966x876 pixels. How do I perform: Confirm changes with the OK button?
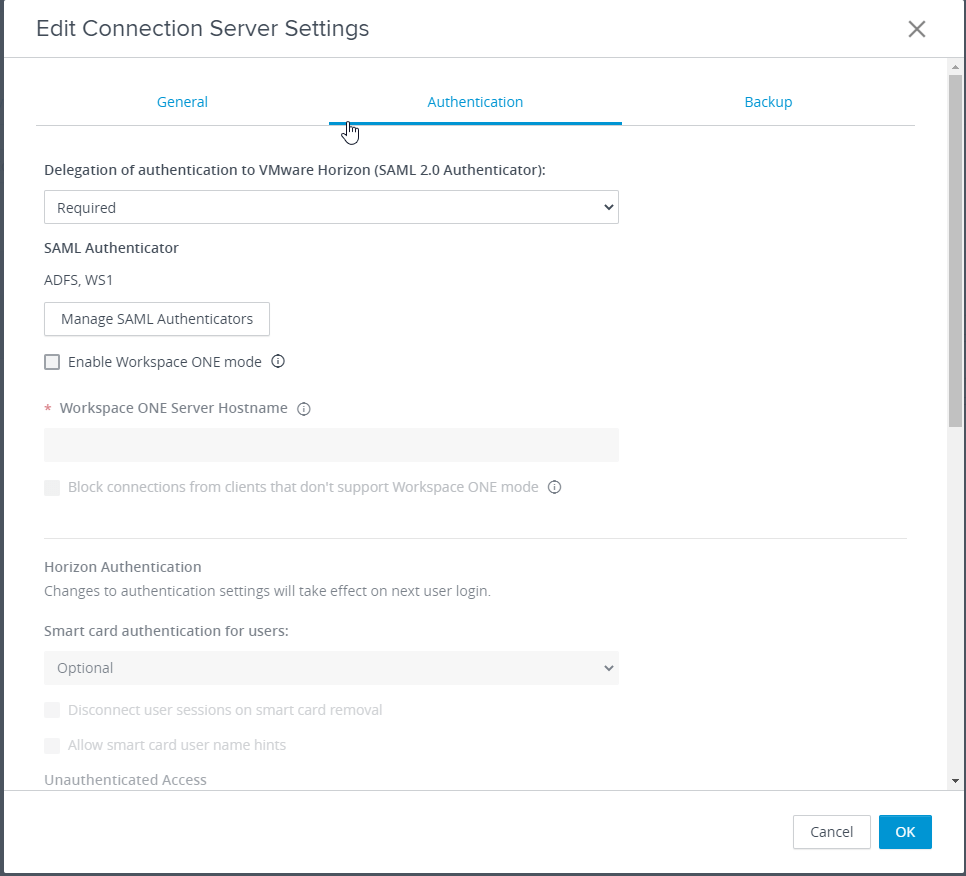pyautogui.click(x=905, y=832)
